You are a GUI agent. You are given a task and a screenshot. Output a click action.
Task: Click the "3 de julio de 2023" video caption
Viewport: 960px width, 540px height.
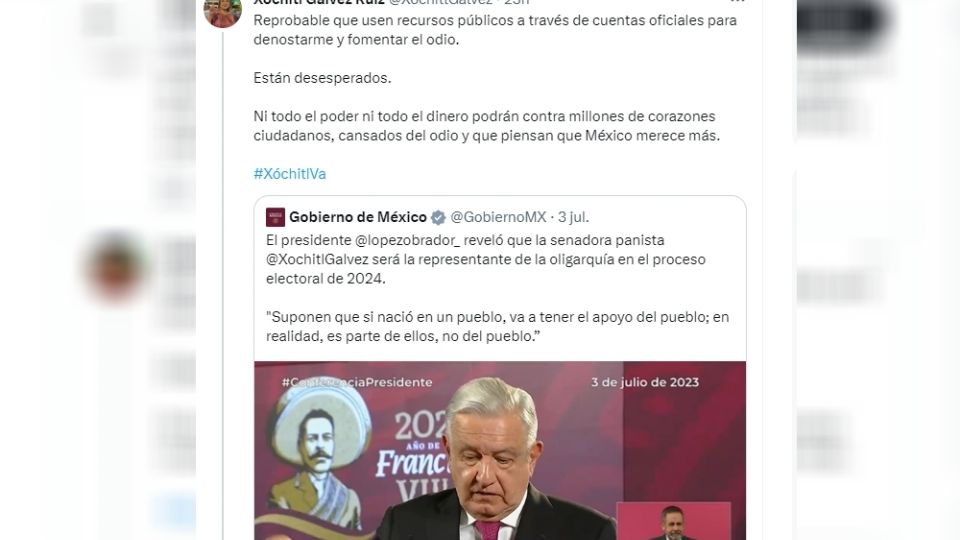(645, 382)
